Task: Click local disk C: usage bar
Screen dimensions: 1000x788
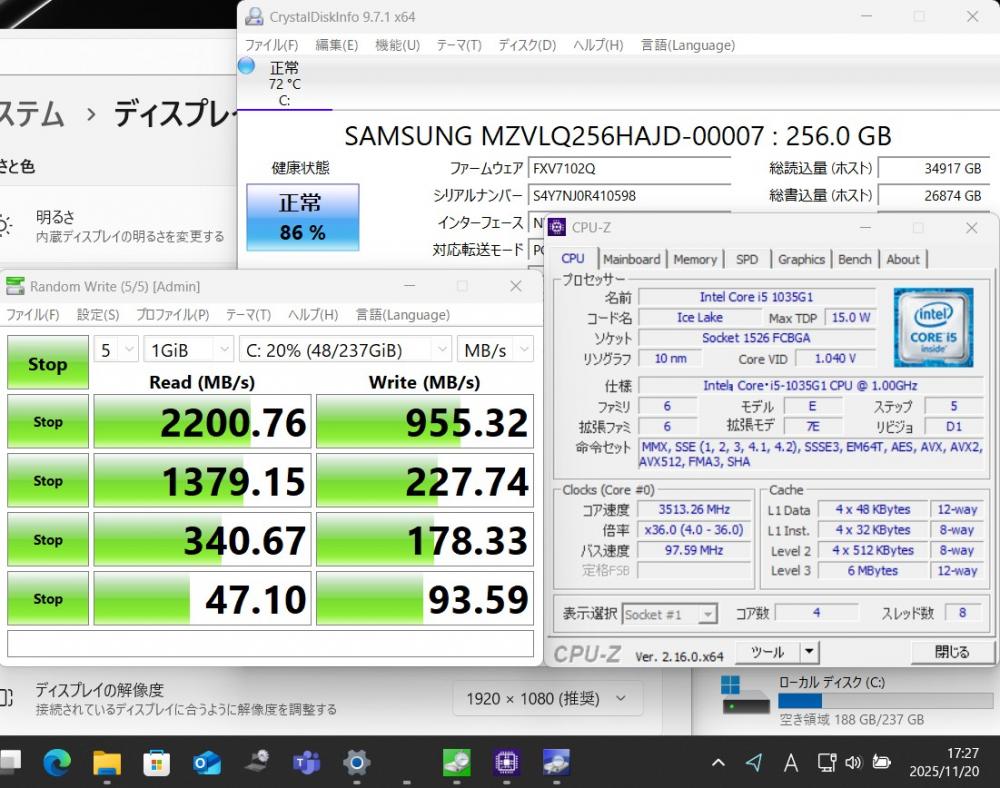Action: click(x=885, y=701)
